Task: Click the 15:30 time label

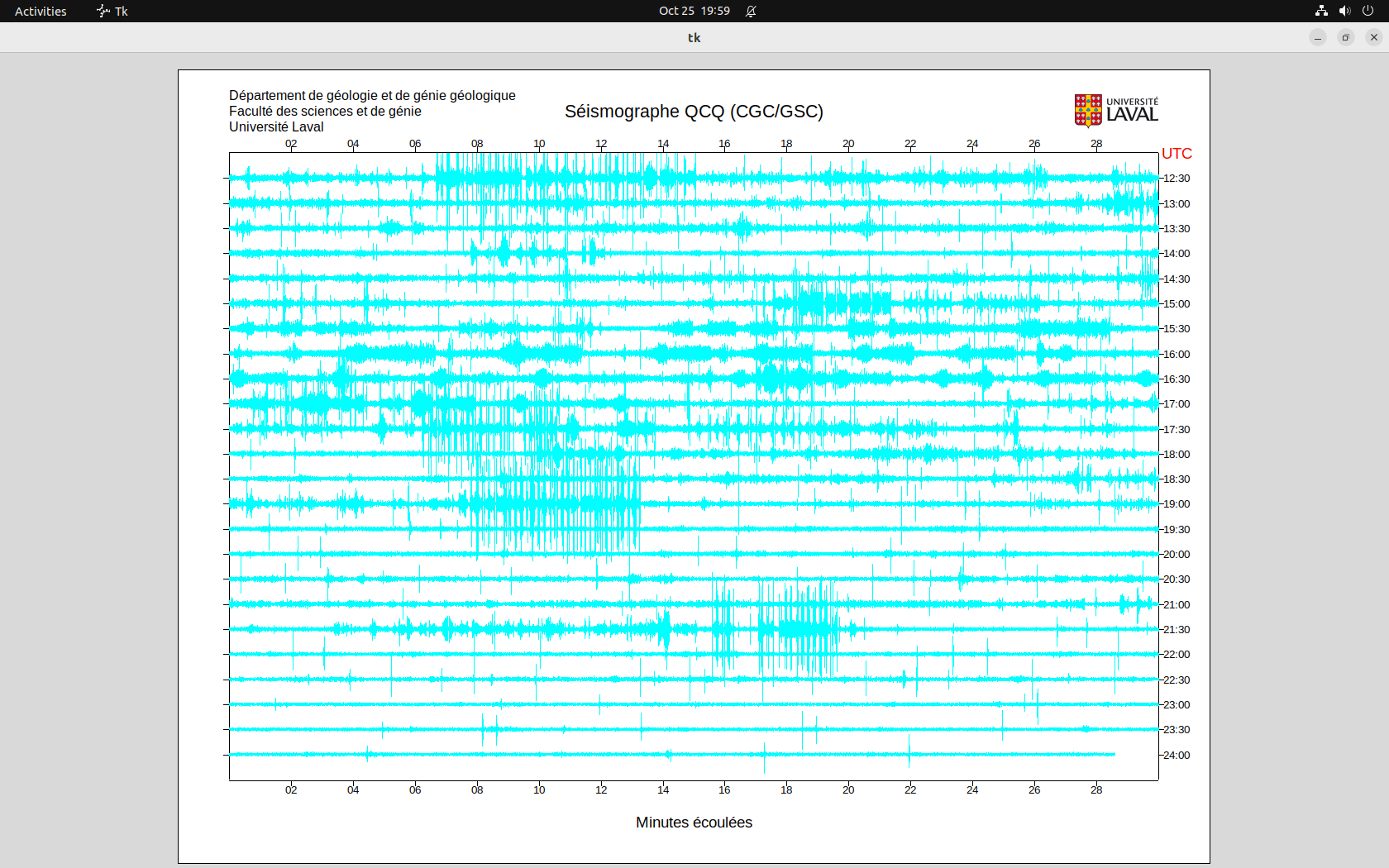Action: pos(1177,329)
